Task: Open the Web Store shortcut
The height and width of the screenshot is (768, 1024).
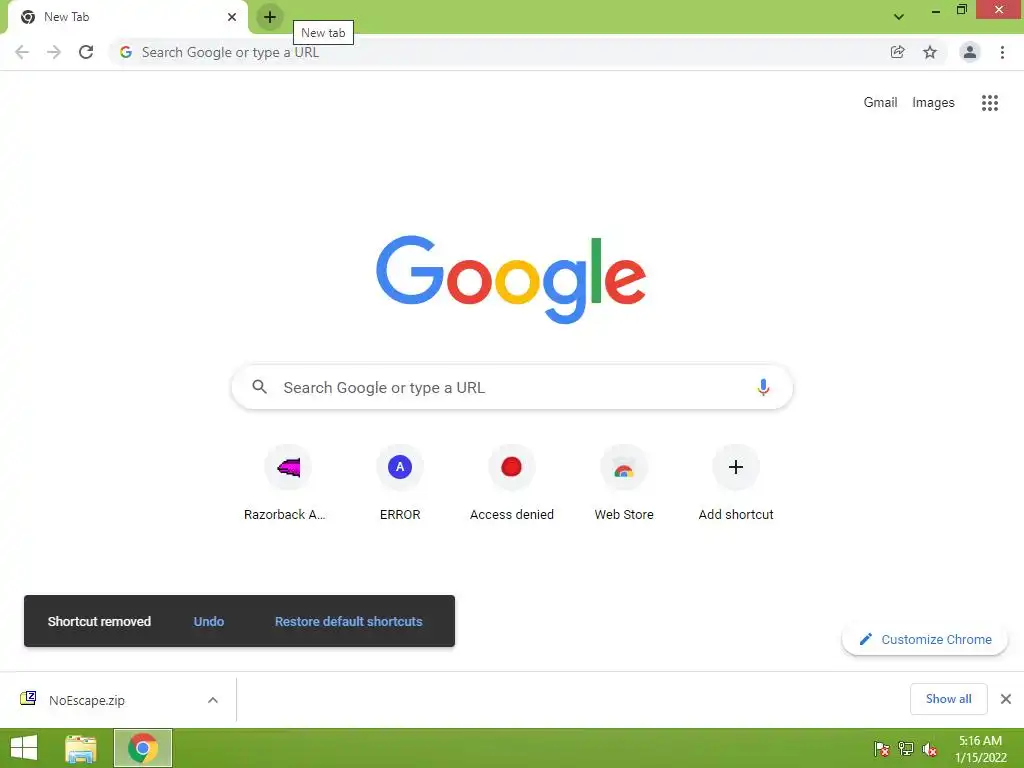Action: [624, 483]
